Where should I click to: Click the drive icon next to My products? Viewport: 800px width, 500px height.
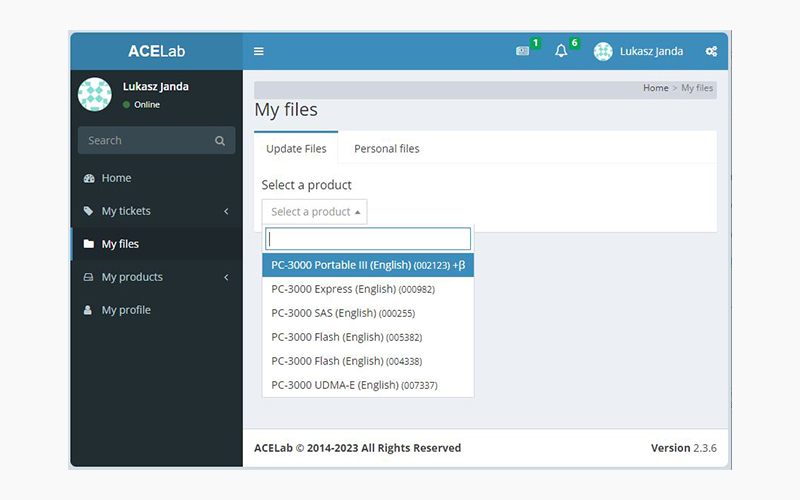88,277
